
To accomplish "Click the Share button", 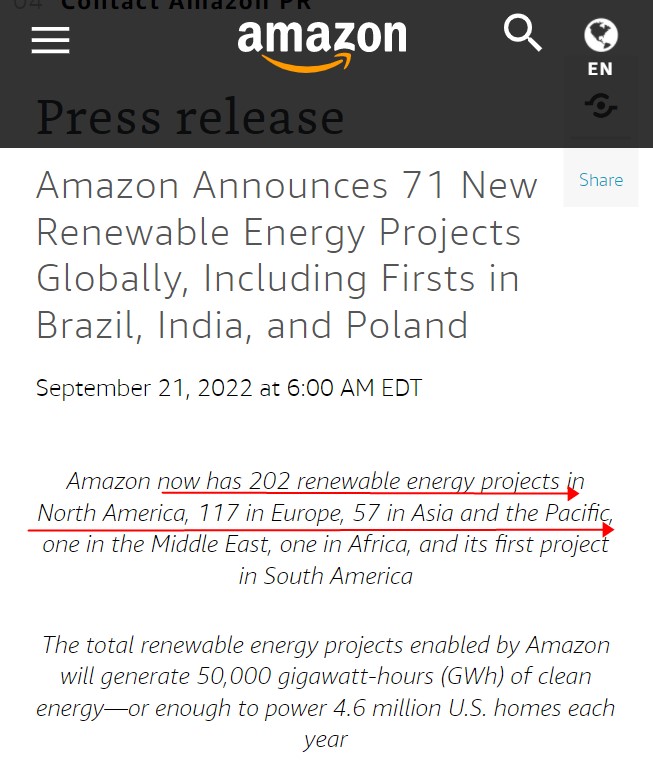I will coord(601,180).
